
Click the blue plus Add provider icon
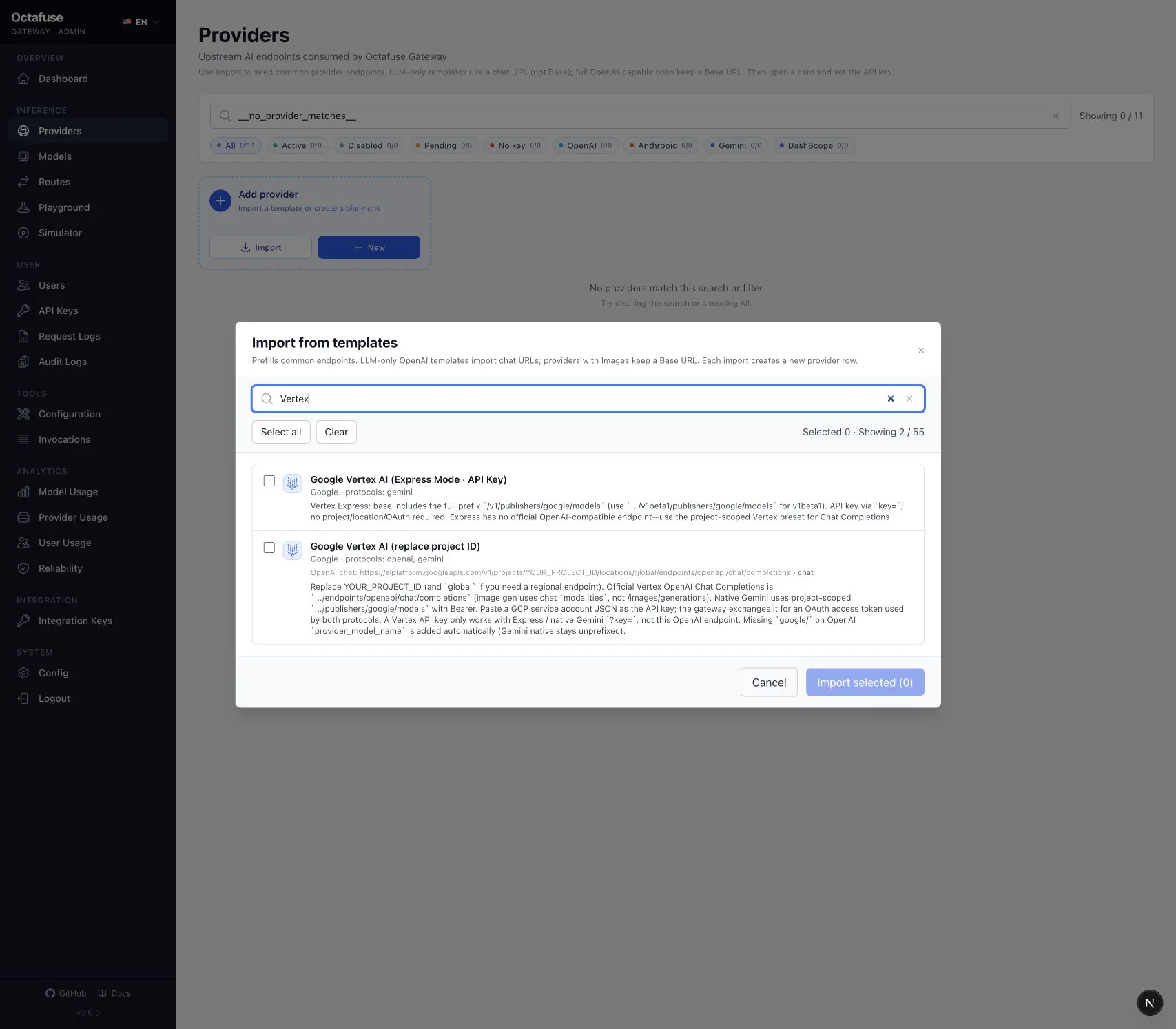220,201
